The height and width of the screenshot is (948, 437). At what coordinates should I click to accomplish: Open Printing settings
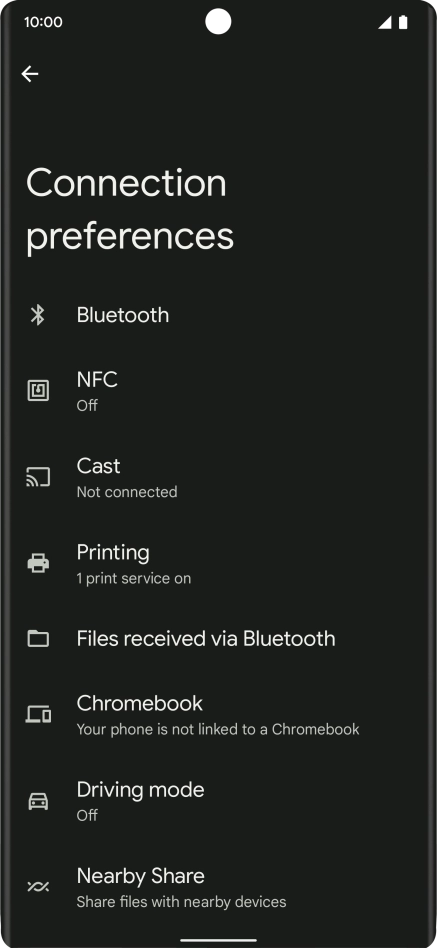click(218, 563)
